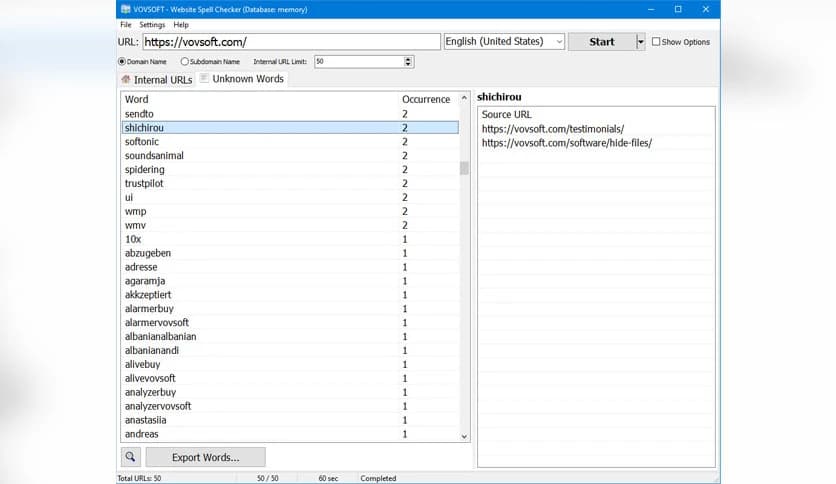Click the 'Total URLs: 50' status text
The image size is (836, 484).
(139, 478)
